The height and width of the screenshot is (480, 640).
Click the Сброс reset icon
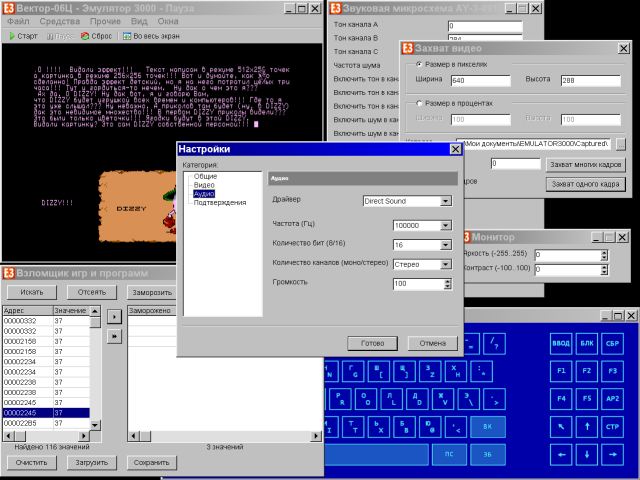coord(85,36)
